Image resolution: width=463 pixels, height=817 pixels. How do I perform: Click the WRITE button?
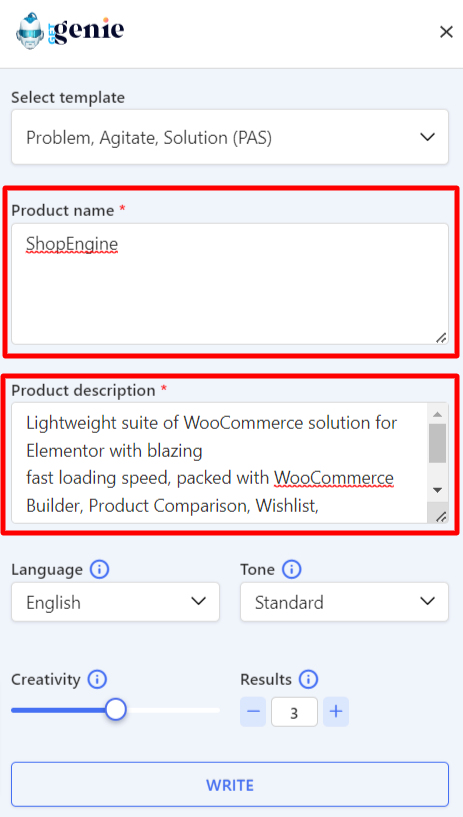point(230,785)
